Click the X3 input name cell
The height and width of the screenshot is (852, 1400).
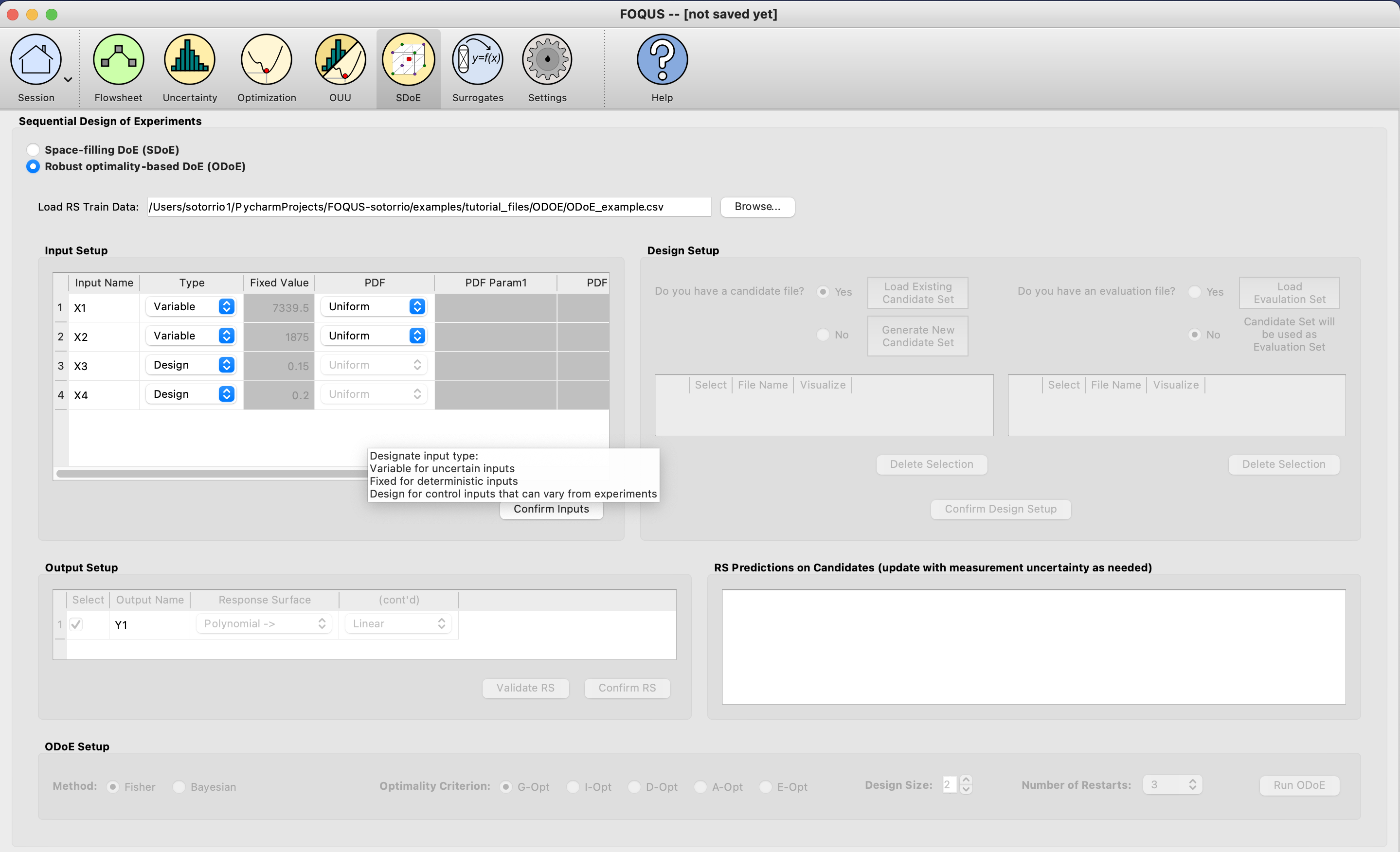(x=104, y=366)
